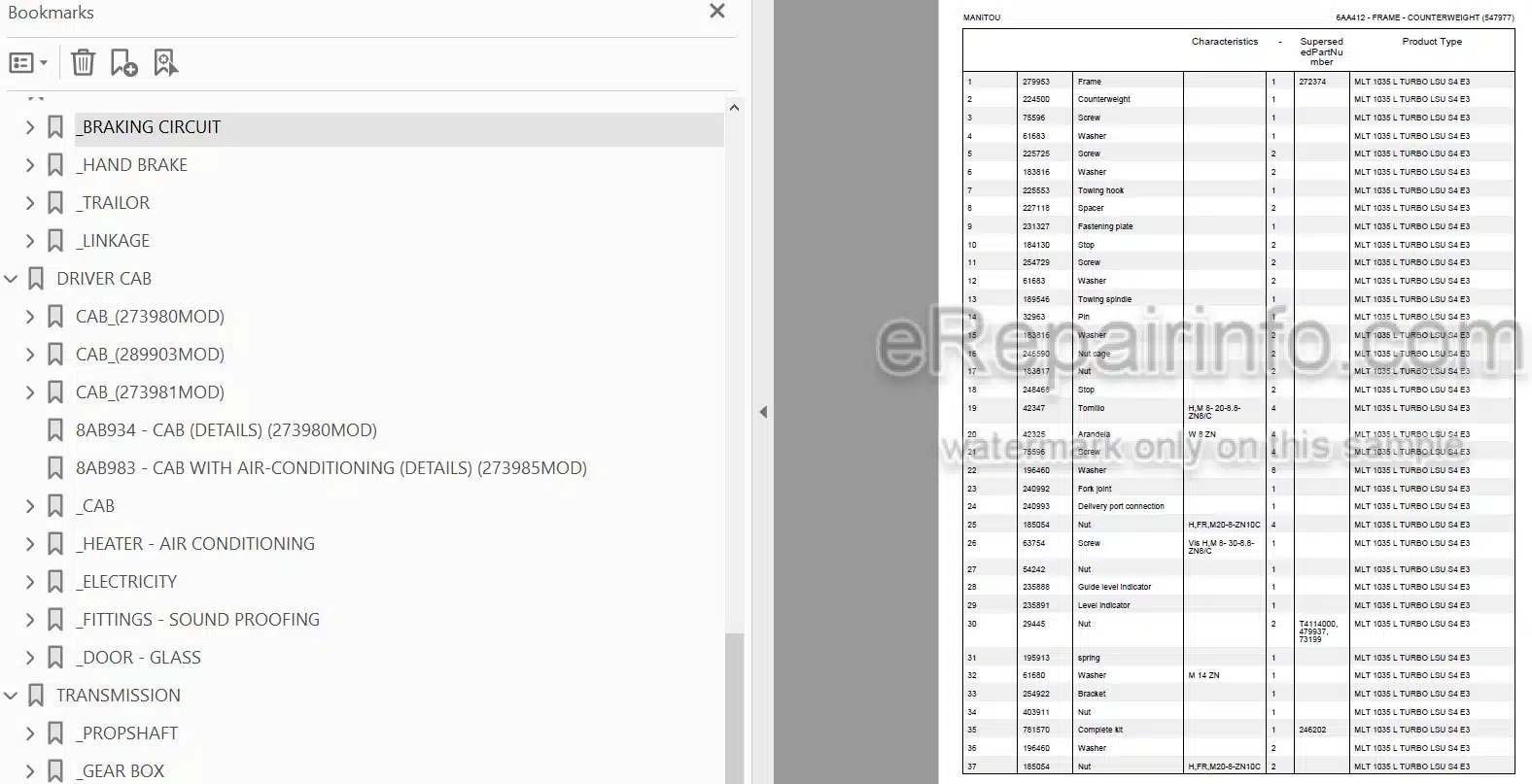This screenshot has height=784, width=1532.
Task: Expand the _ELECTRICITY bookmark
Action: click(29, 582)
